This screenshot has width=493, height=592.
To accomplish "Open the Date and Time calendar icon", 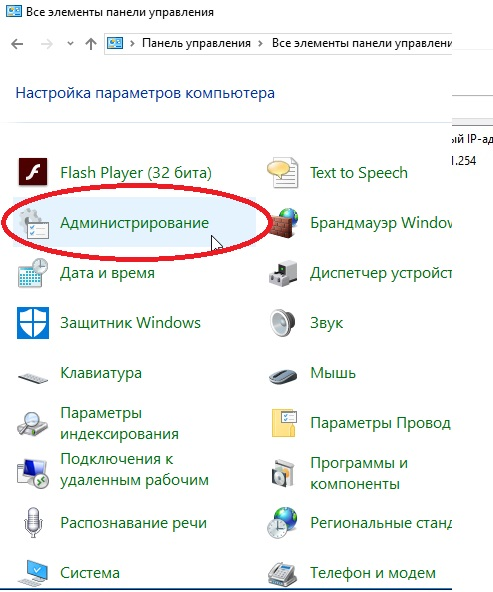I will (33, 273).
